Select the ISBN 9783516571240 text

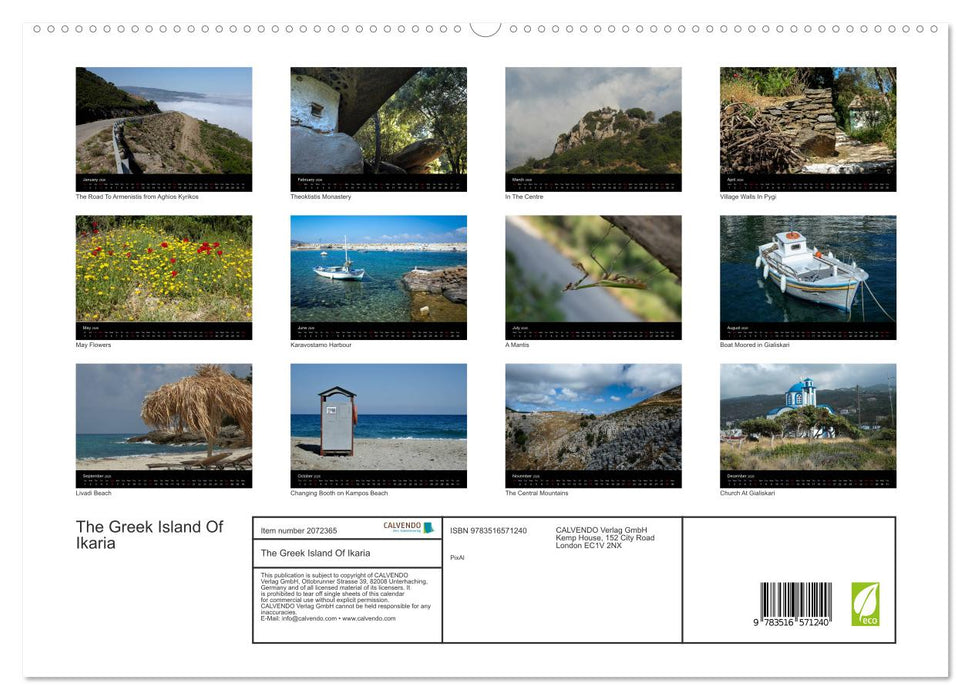(488, 530)
